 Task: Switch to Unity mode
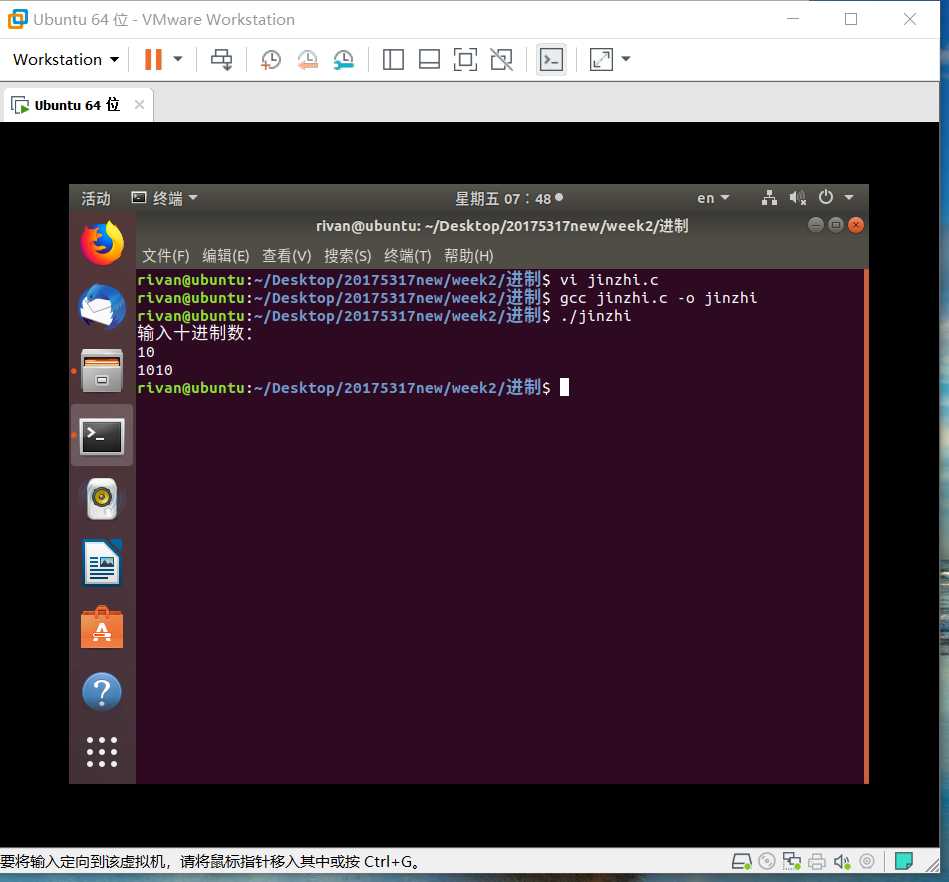click(x=502, y=59)
